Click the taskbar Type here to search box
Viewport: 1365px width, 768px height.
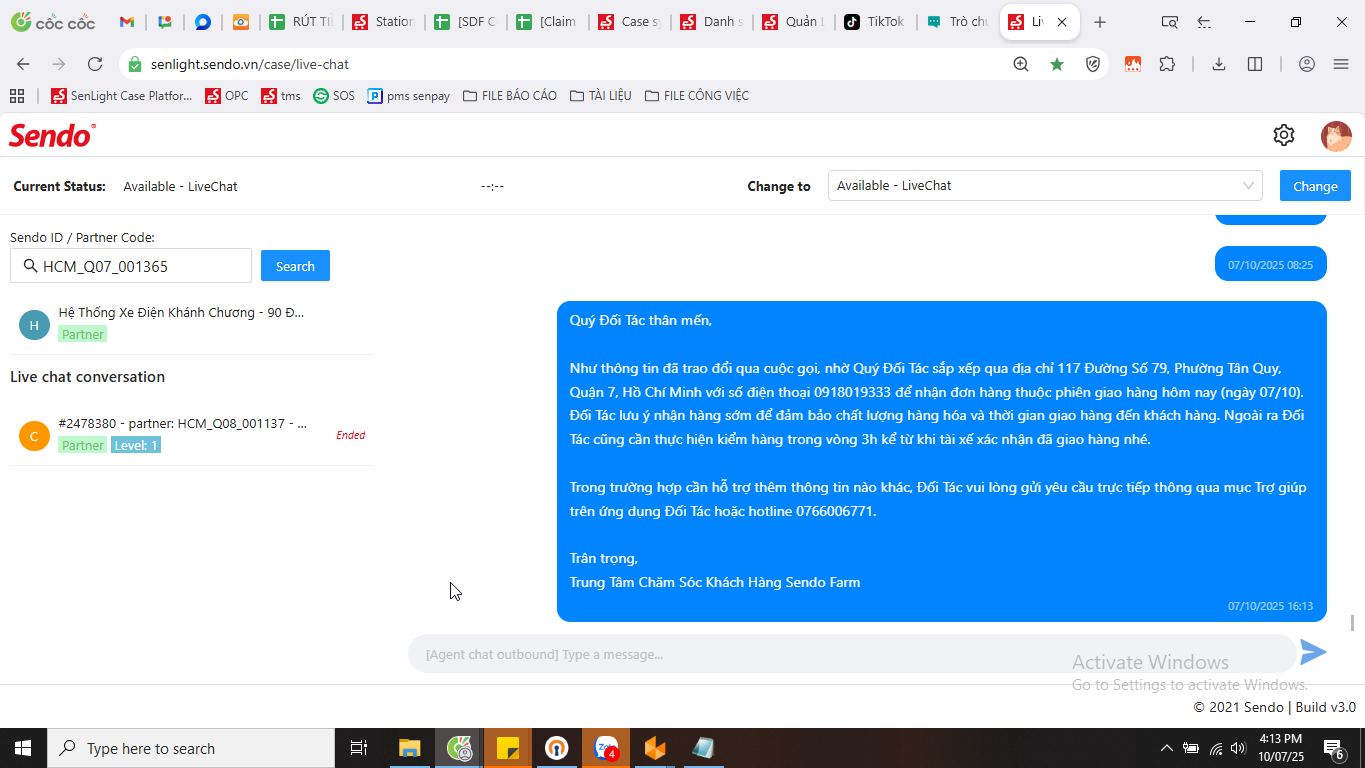pos(191,748)
